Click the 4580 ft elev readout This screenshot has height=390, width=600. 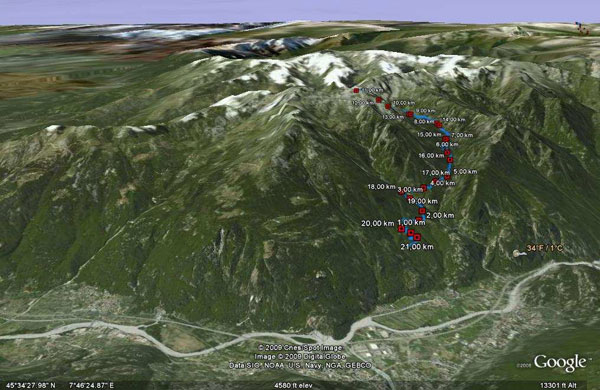pos(293,385)
